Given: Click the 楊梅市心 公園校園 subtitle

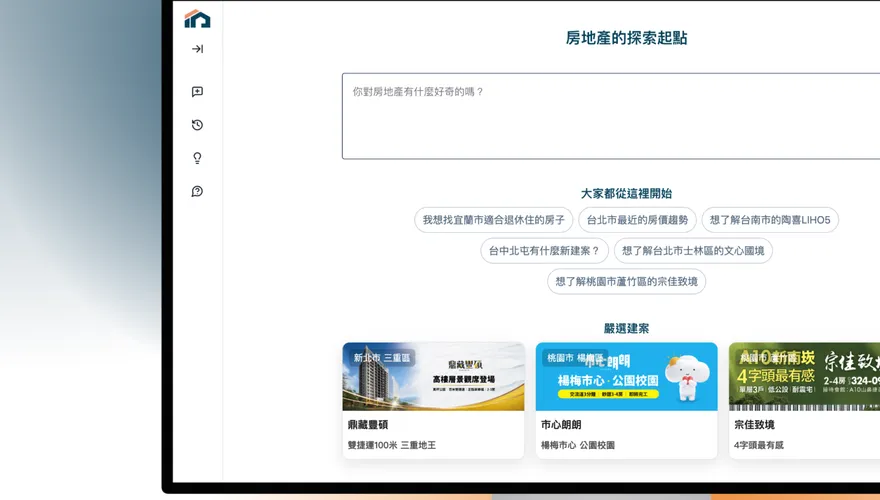Looking at the screenshot, I should point(578,445).
